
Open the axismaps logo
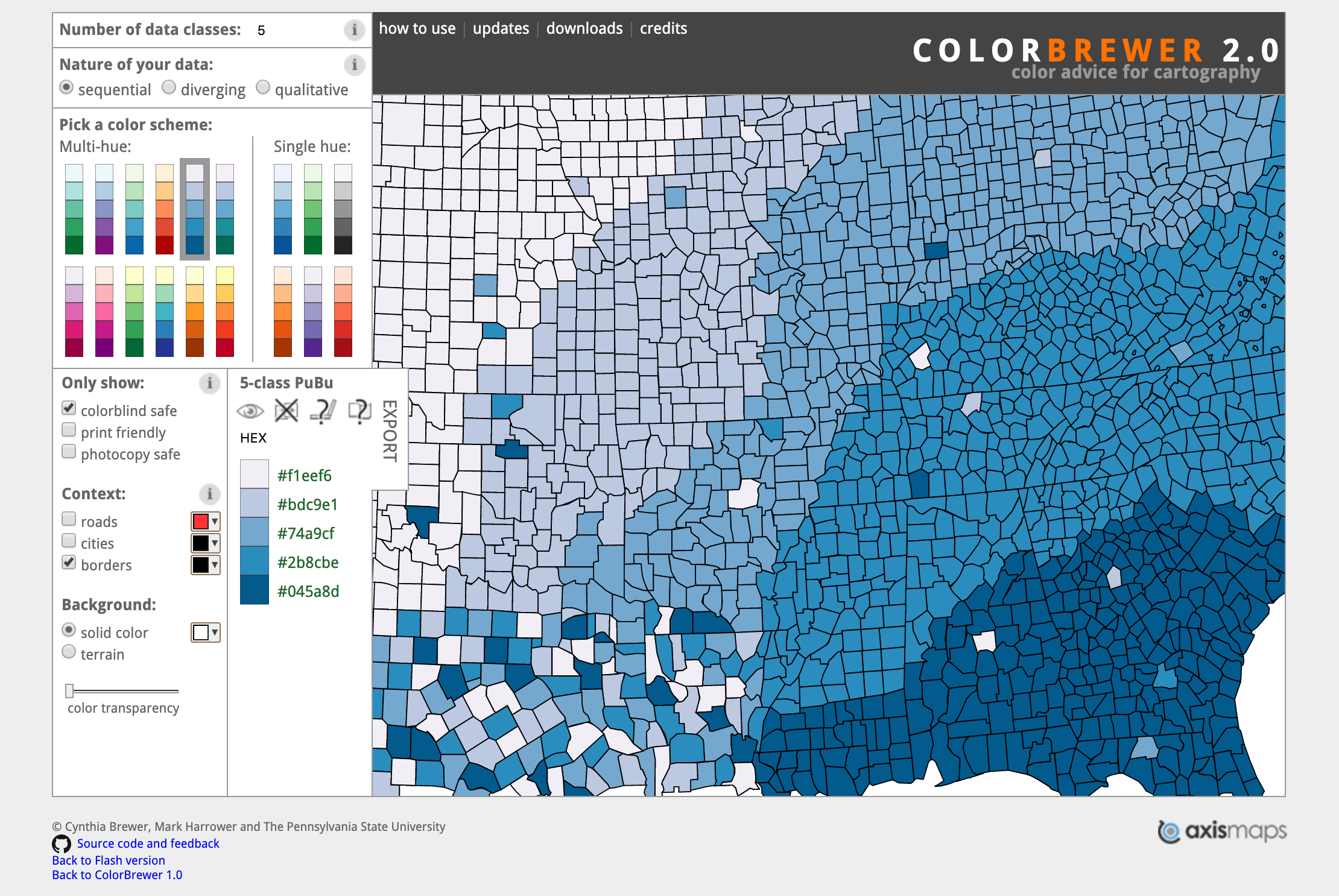pyautogui.click(x=1222, y=831)
